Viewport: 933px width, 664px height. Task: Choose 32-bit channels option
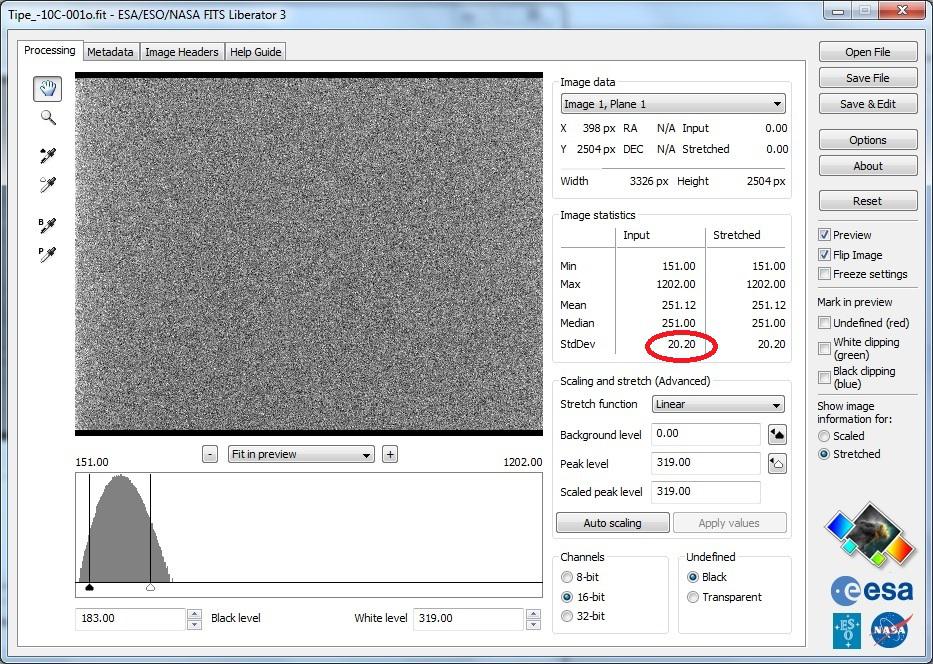[567, 616]
